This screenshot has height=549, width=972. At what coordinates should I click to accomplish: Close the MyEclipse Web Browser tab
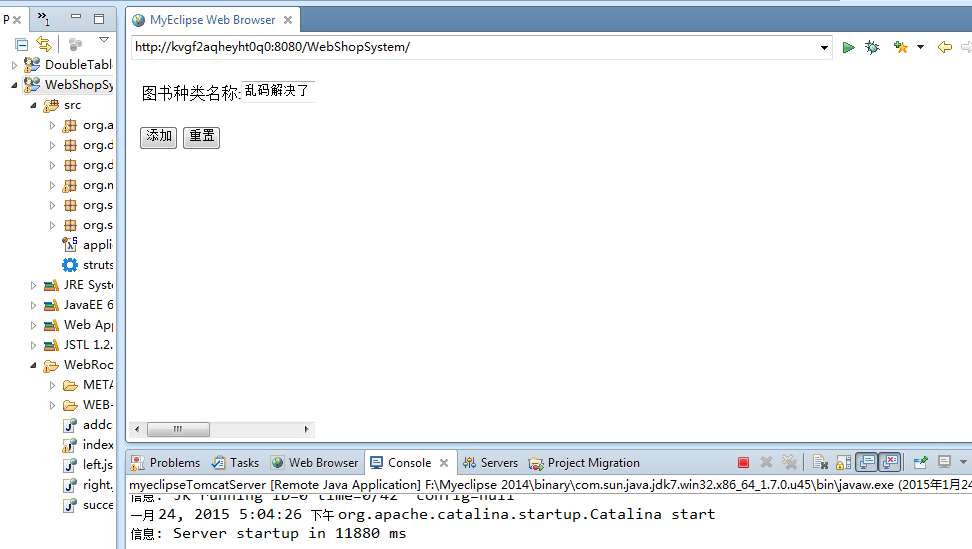point(288,20)
